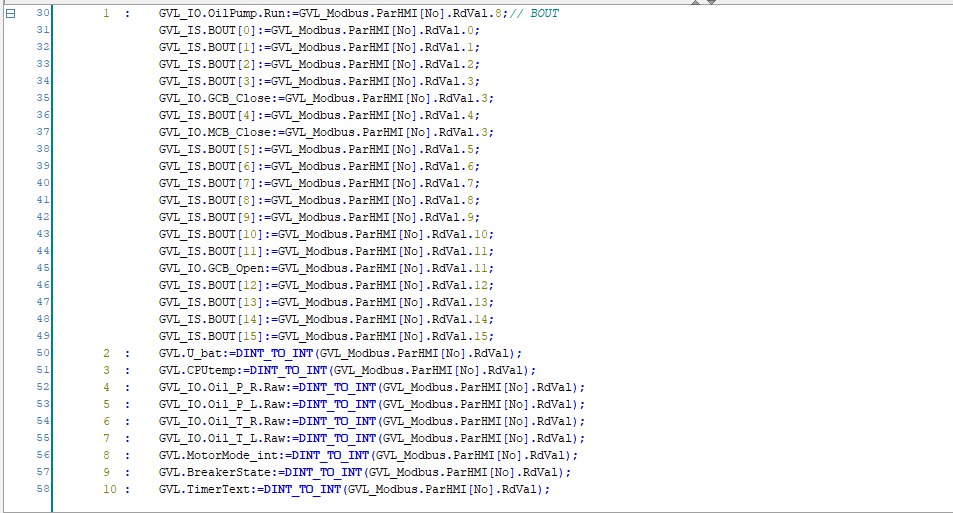Click case label 8 before MotorMode_int

coord(106,456)
